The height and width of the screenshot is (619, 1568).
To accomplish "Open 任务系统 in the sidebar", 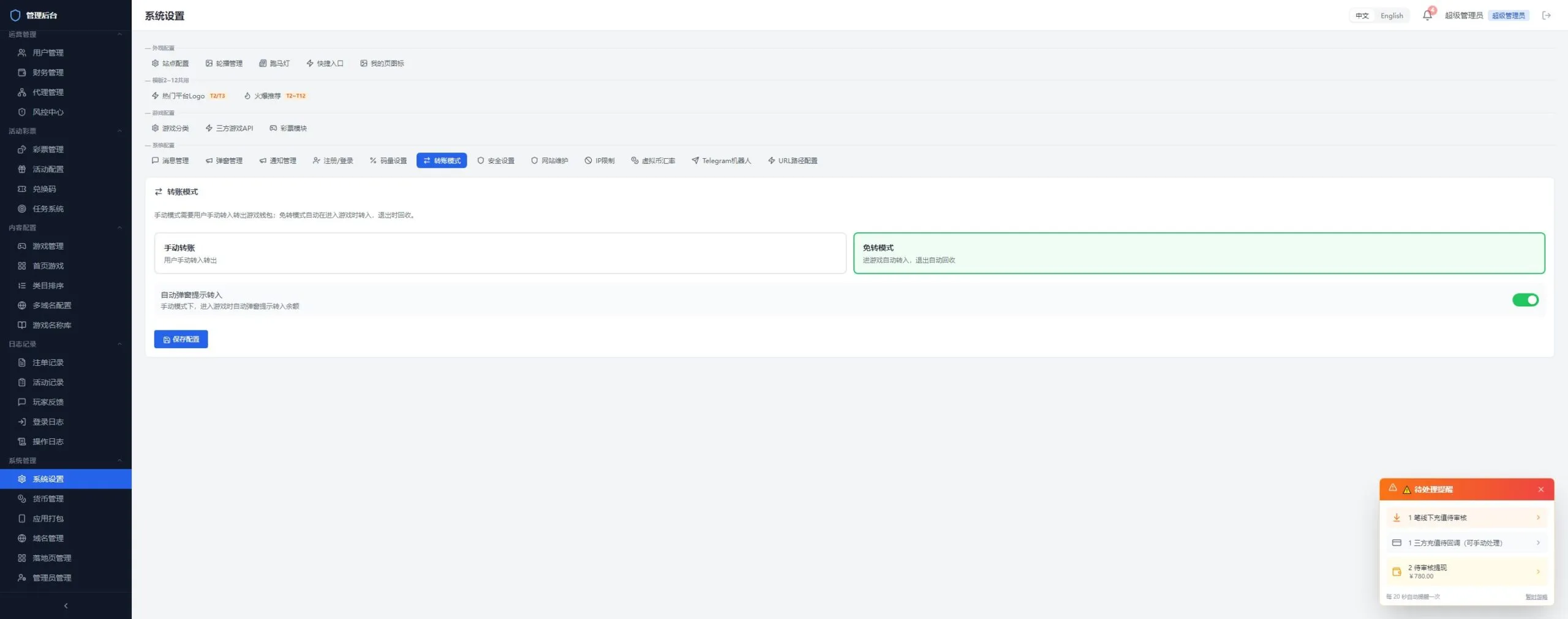I will pyautogui.click(x=66, y=208).
